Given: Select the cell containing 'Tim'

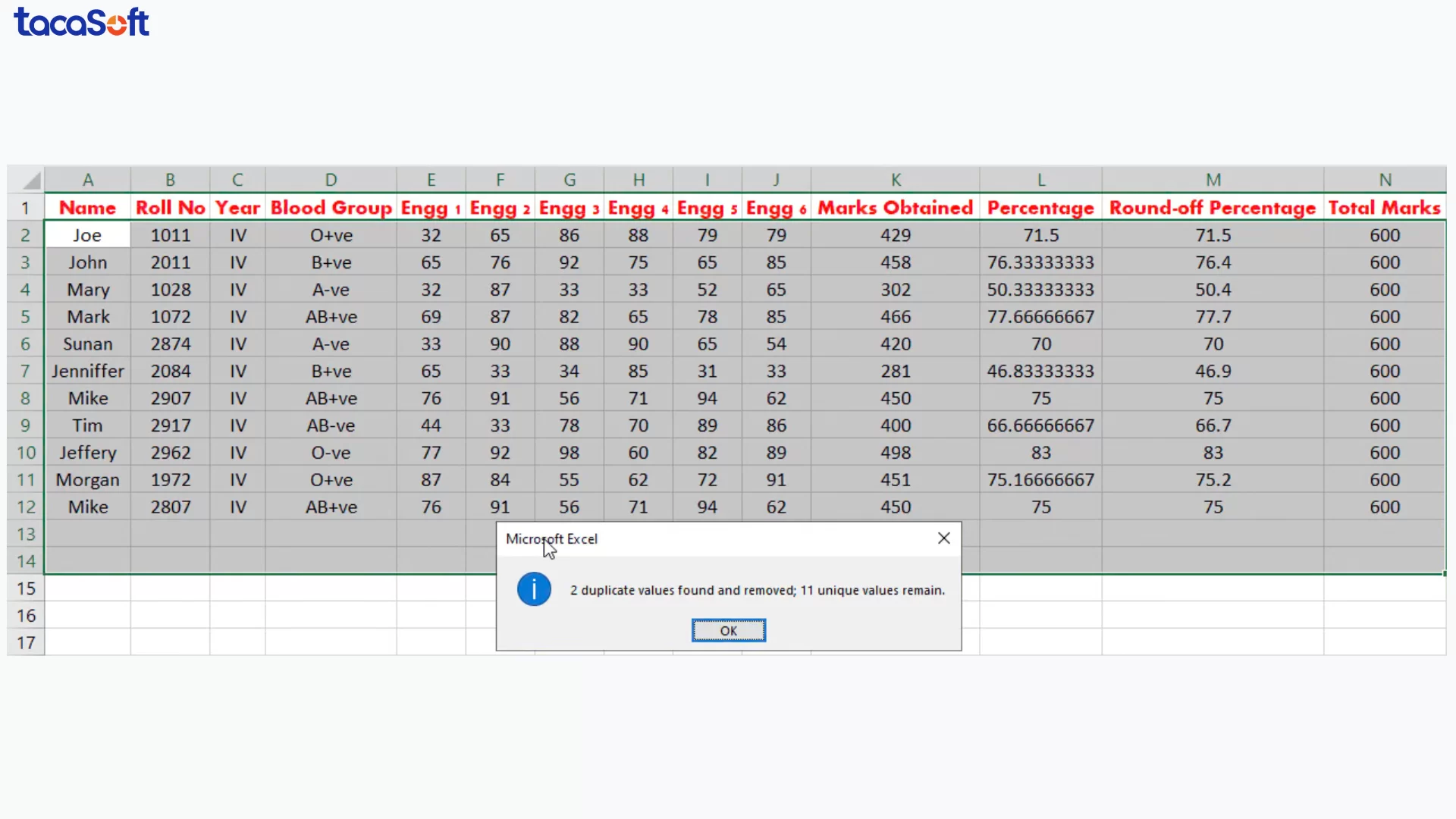Looking at the screenshot, I should pyautogui.click(x=88, y=425).
